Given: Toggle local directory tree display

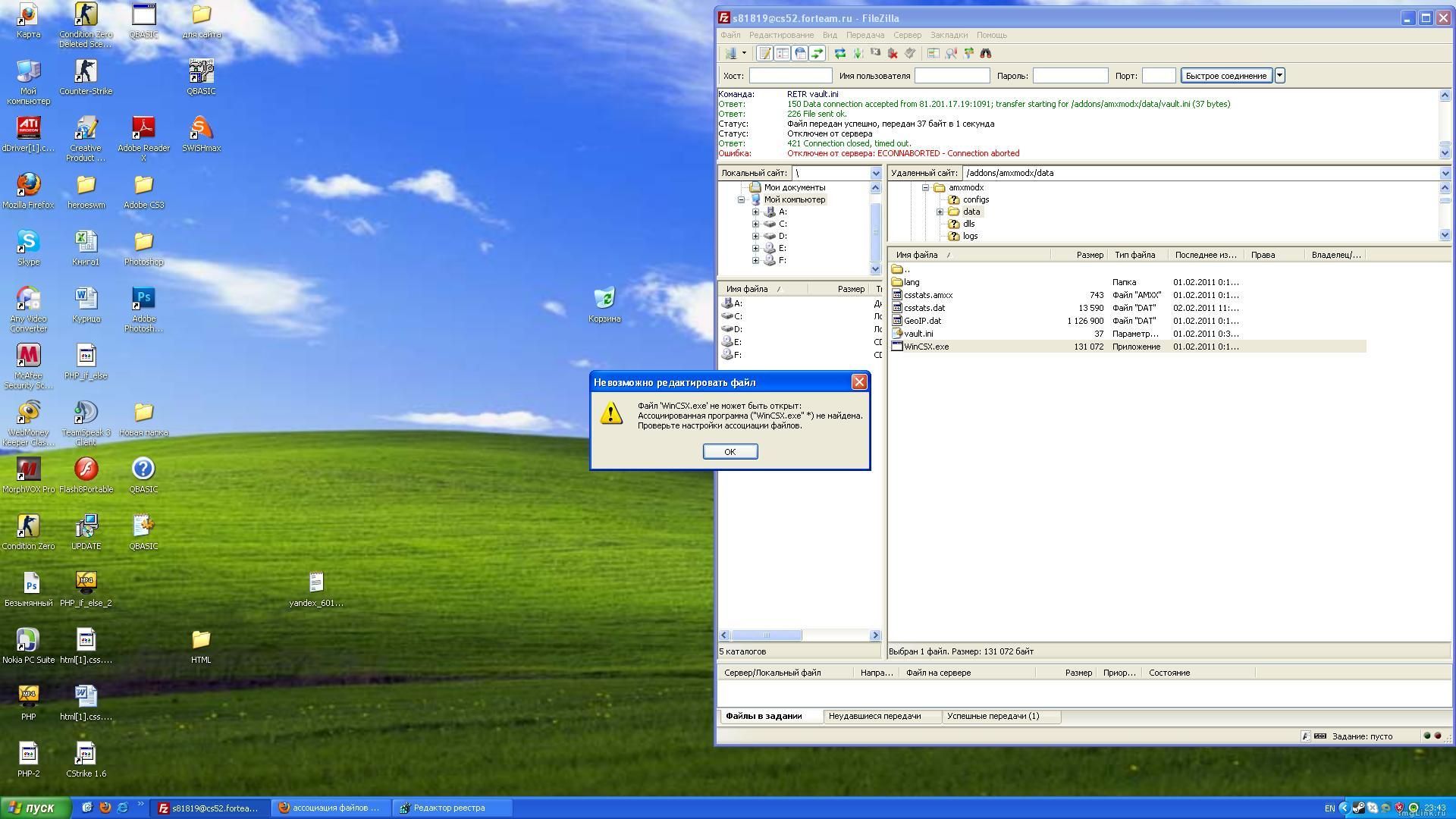Looking at the screenshot, I should (782, 53).
